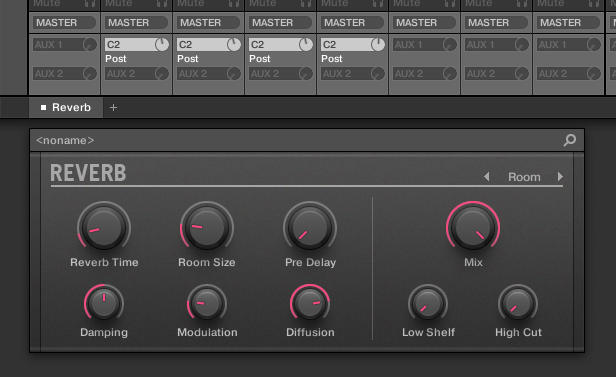
Task: Open MASTER output dropdown on fifth channel strip
Action: [352, 23]
